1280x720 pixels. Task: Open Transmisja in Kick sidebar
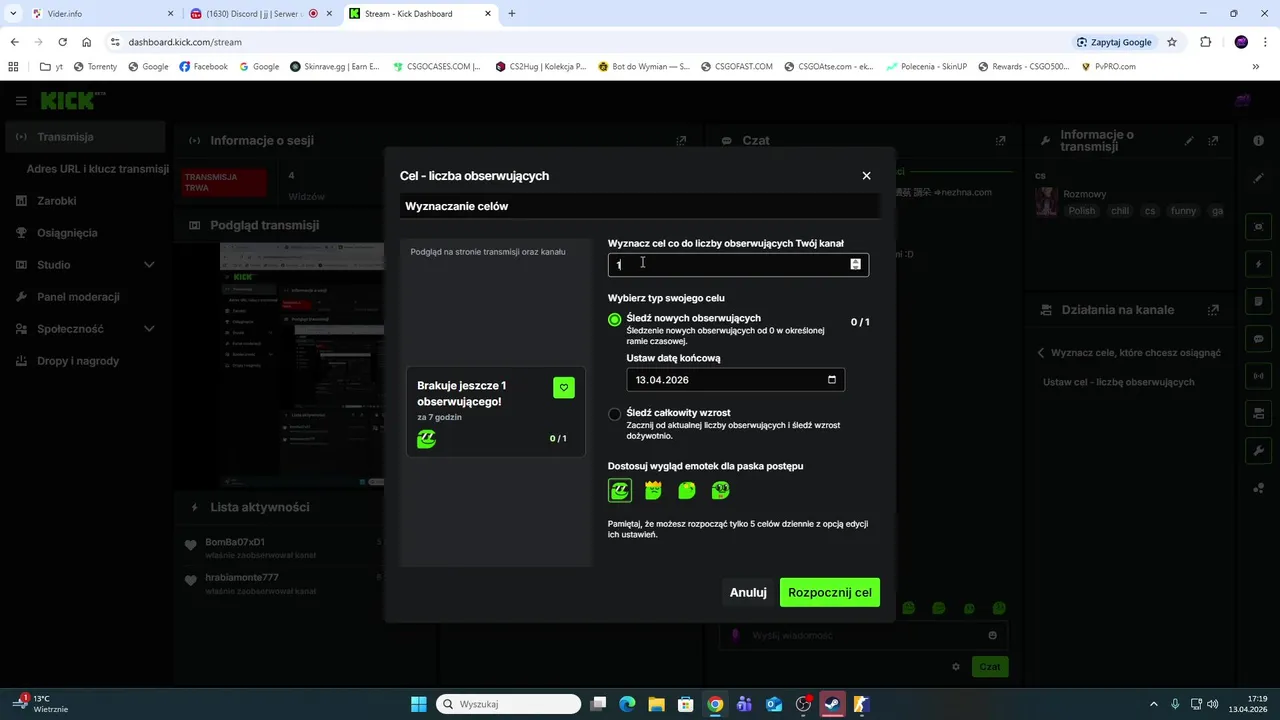(x=85, y=137)
